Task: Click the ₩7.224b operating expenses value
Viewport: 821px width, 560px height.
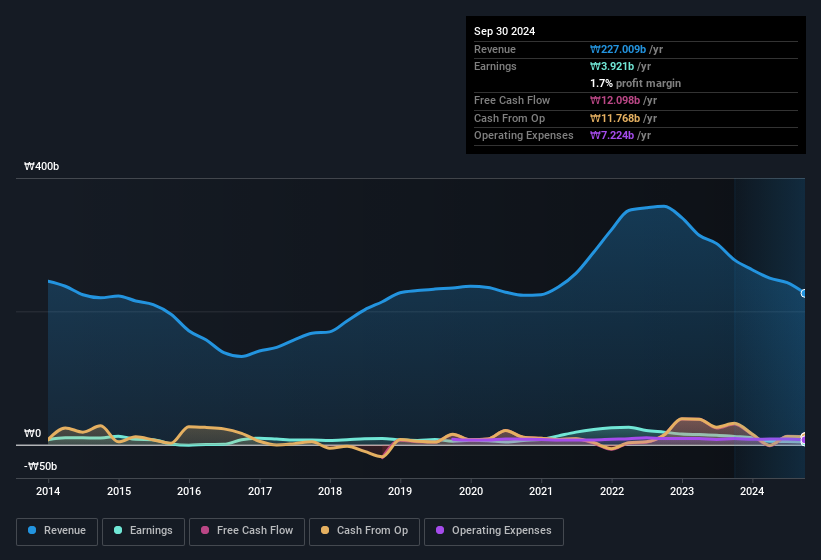Action: pyautogui.click(x=612, y=135)
